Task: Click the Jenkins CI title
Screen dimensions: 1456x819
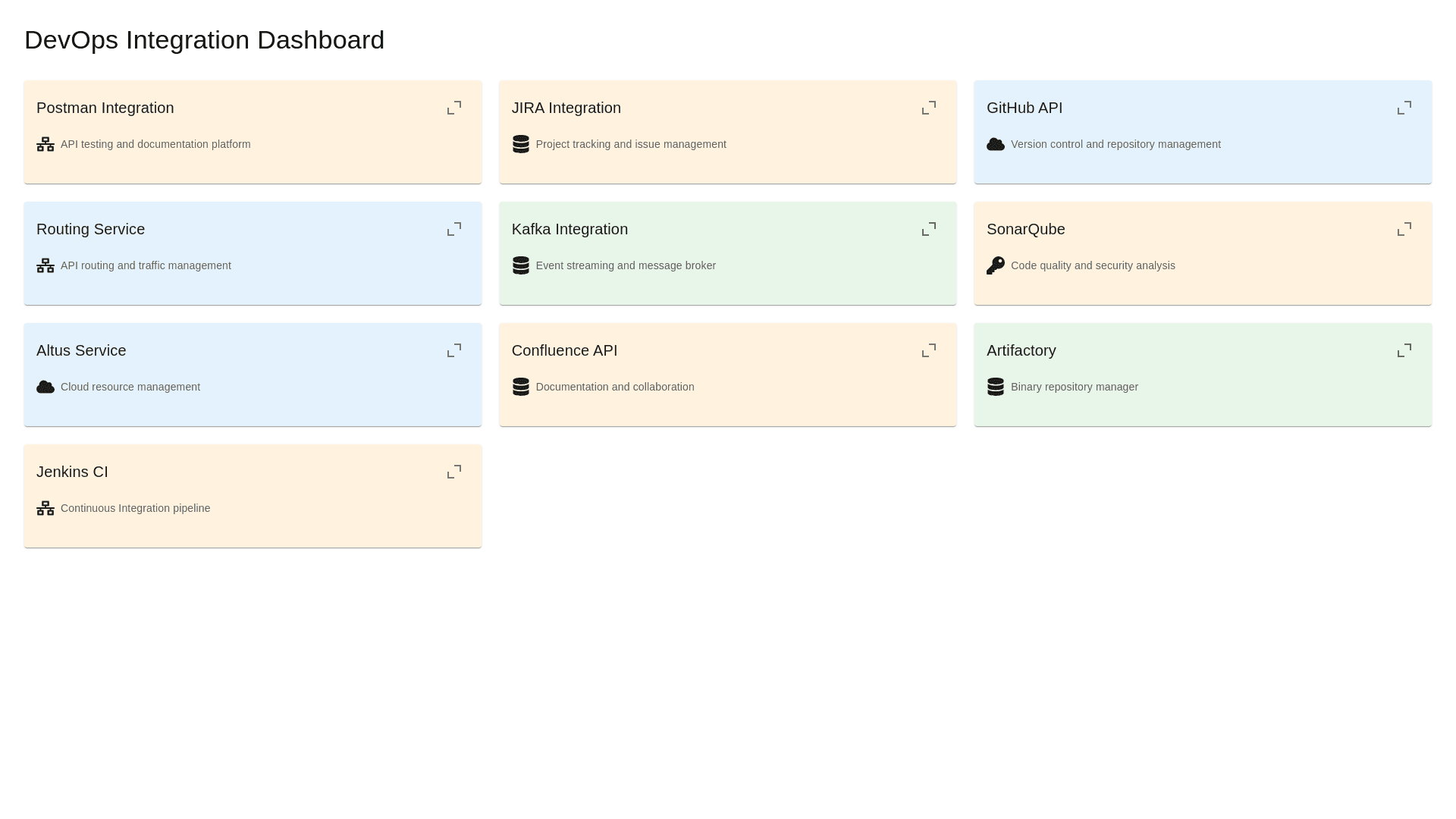Action: [72, 472]
